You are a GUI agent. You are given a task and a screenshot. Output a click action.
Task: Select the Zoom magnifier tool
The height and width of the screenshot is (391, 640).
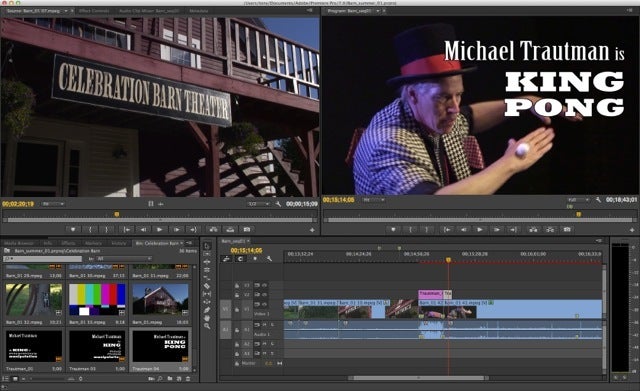pos(207,326)
